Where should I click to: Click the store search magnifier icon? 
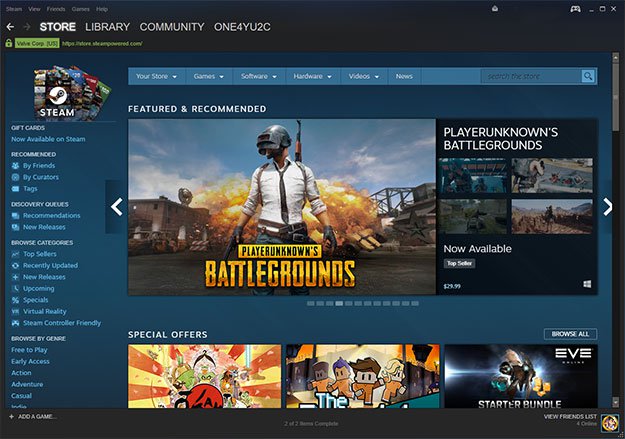[588, 76]
